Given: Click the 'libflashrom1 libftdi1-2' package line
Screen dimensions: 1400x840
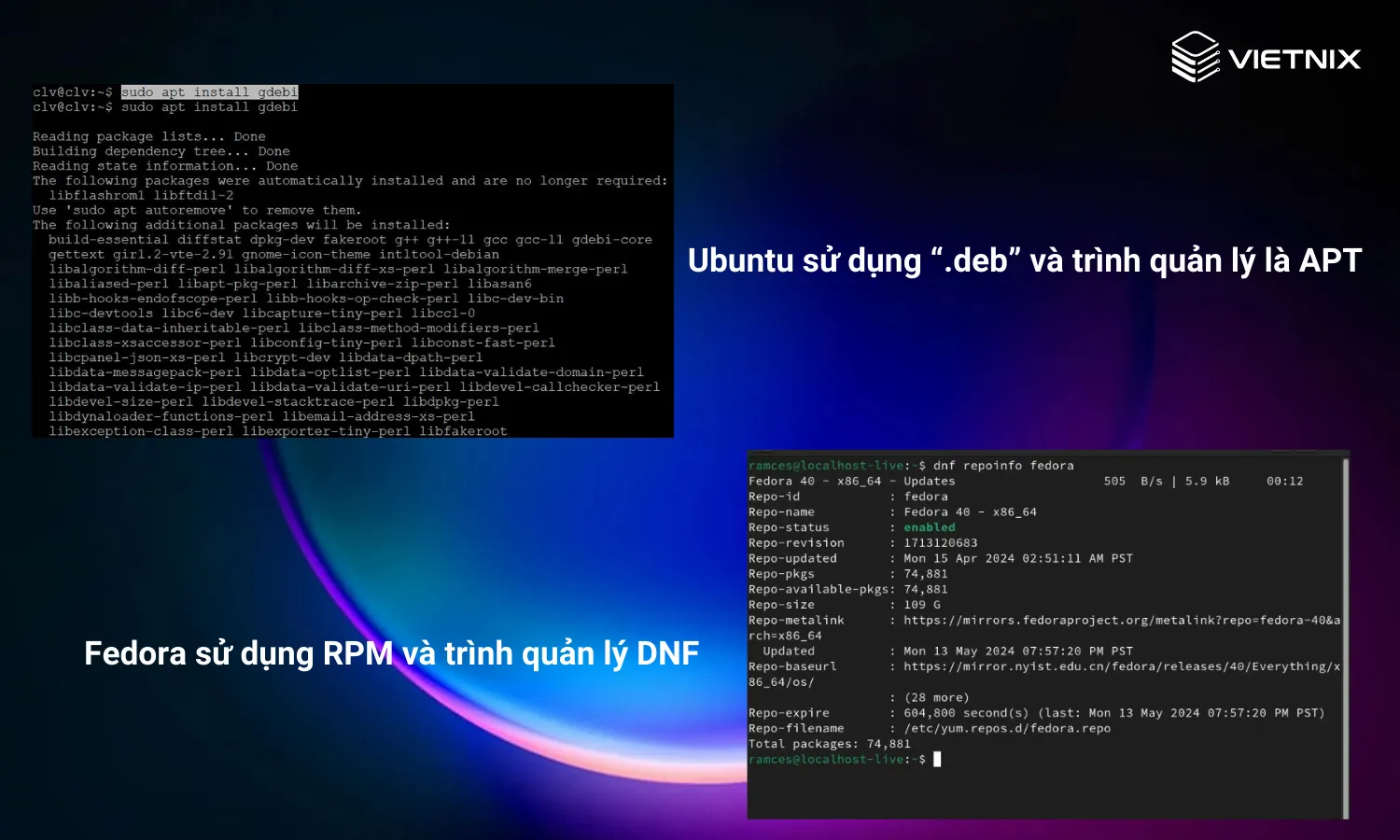Looking at the screenshot, I should 141,195.
